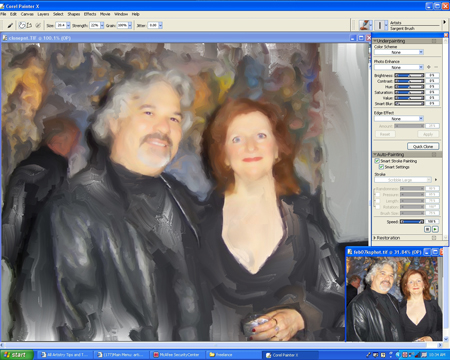Open the Stroke options flyout arrow

coord(436,180)
